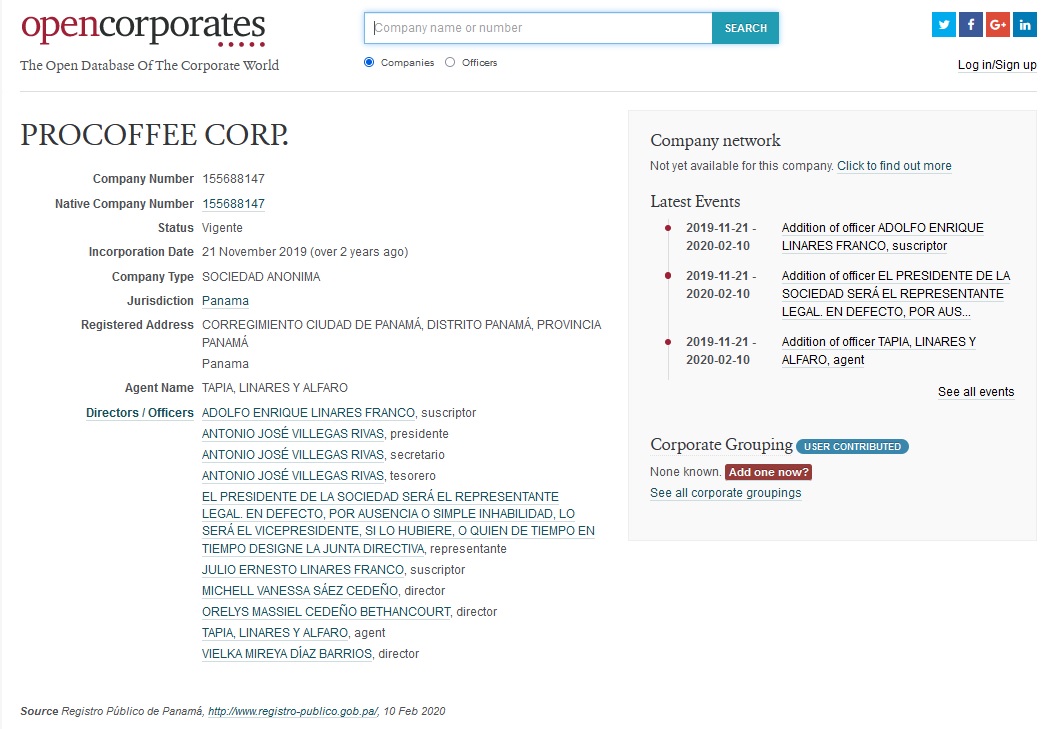Open event: Addition of El Presidente representante
This screenshot has width=1051, height=729.
tap(895, 293)
